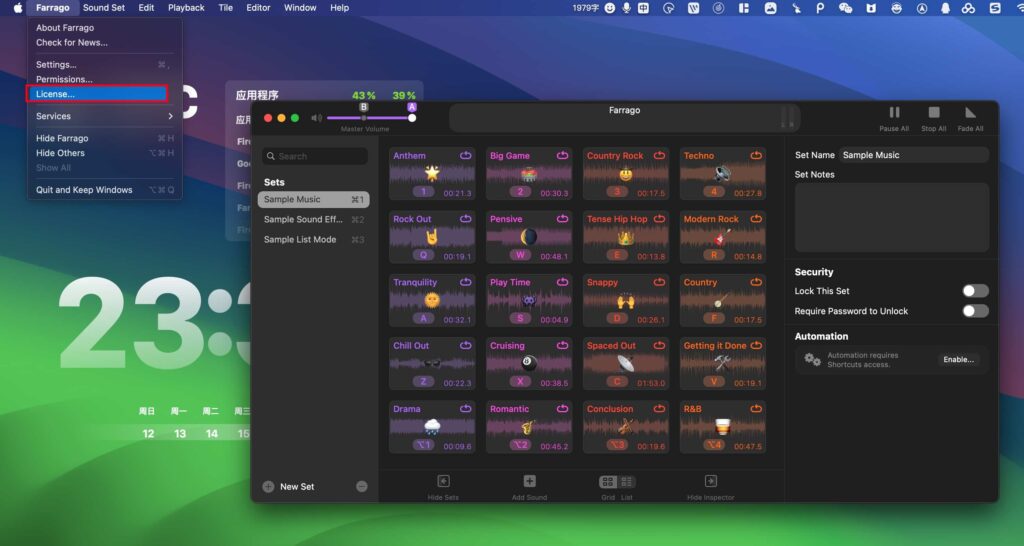Click the Master Volume slider knob

412,118
